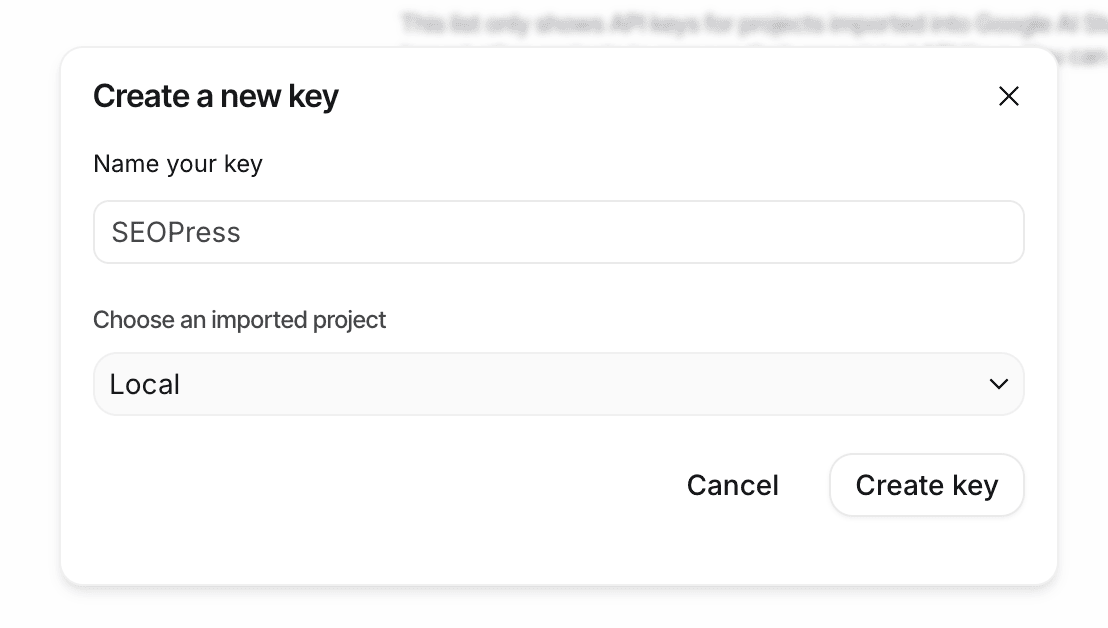Click on the SEOPress text in field
Screen dimensions: 1108x628
(x=176, y=232)
